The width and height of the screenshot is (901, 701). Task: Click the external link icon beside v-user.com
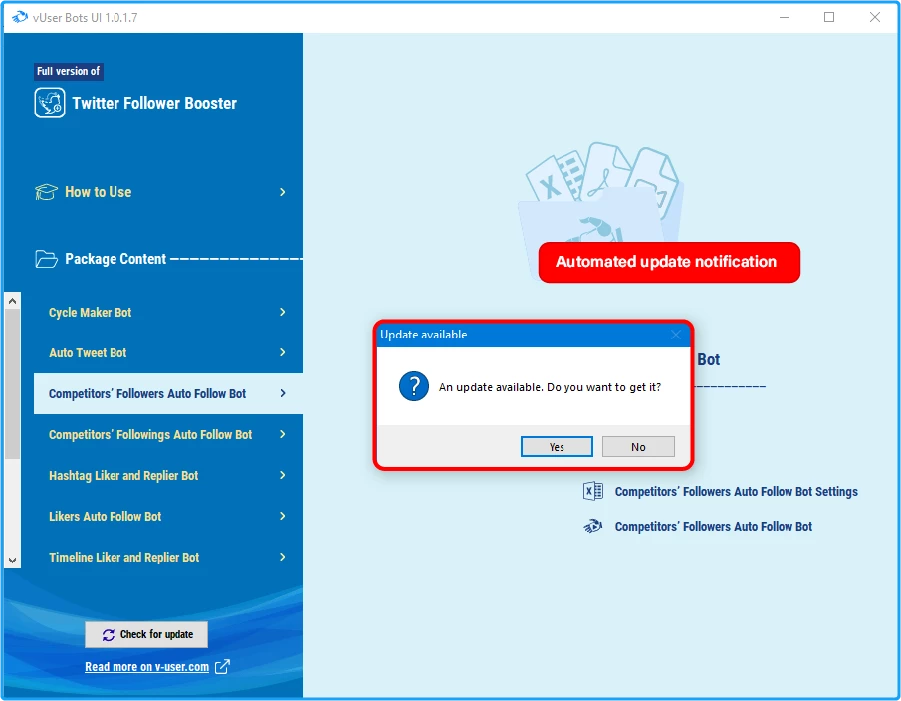[x=222, y=667]
